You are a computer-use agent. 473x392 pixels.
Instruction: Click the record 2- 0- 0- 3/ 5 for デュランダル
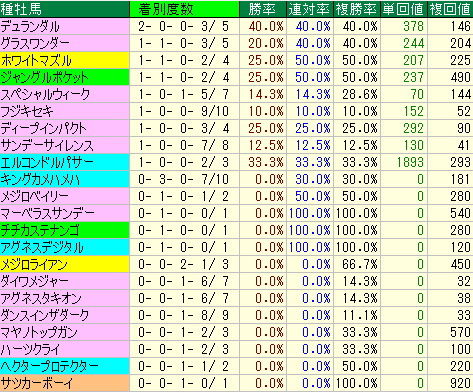(x=184, y=26)
